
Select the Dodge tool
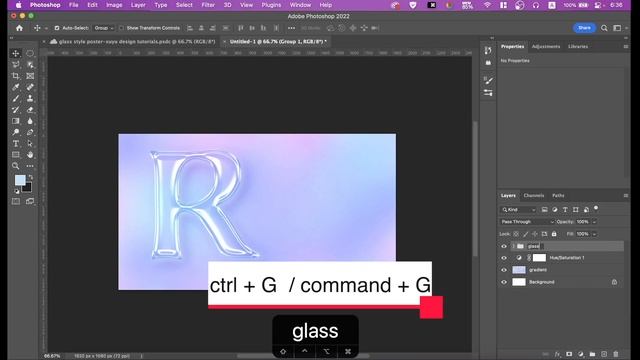point(16,132)
